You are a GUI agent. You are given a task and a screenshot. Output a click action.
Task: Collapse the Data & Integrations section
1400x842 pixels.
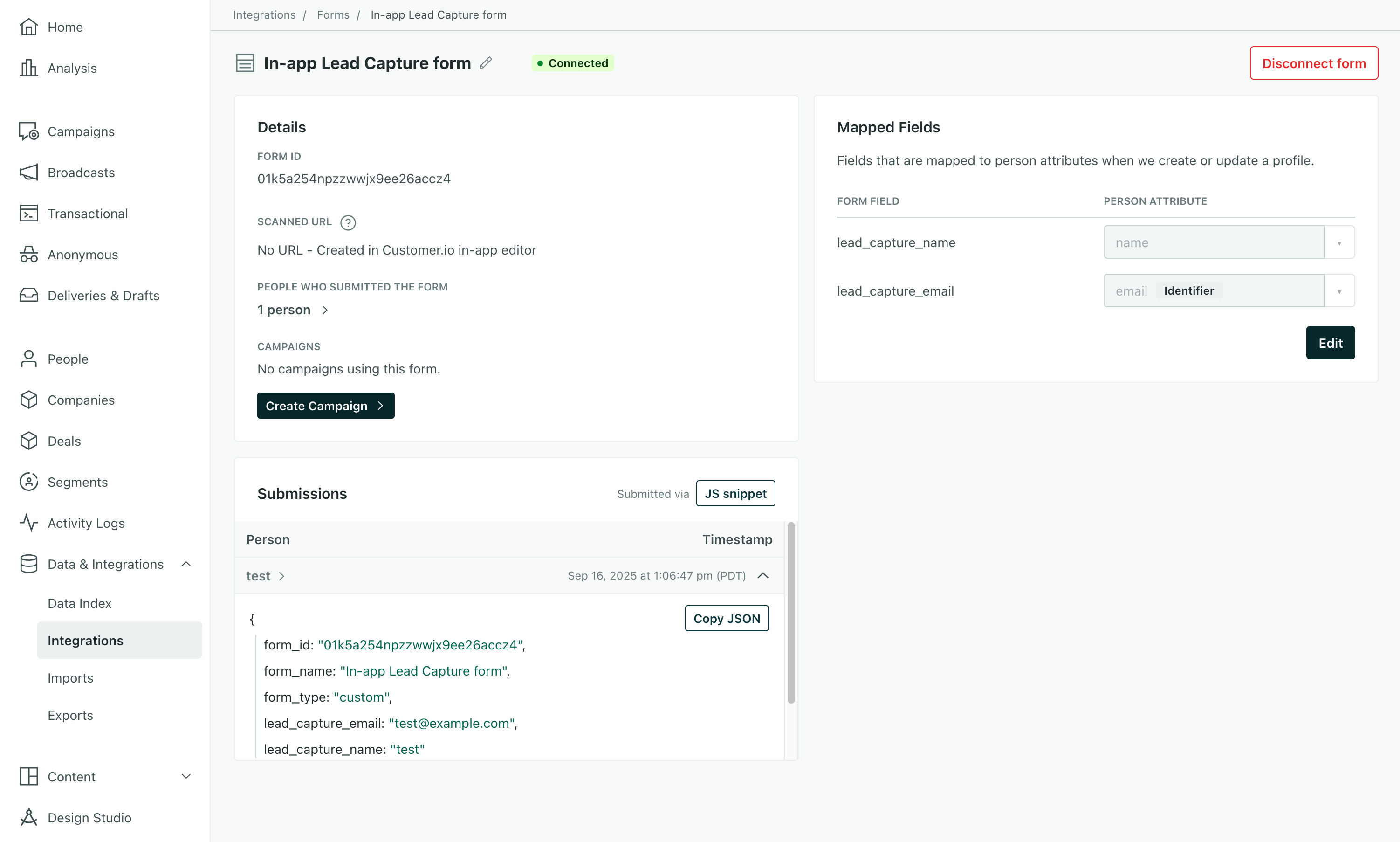click(x=186, y=564)
